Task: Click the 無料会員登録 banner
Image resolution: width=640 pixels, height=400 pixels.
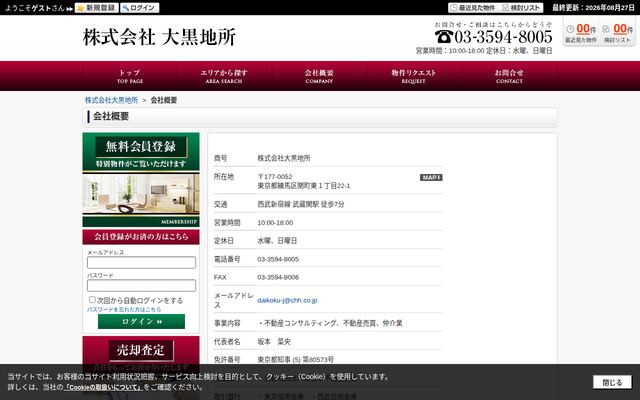Action: tap(141, 151)
